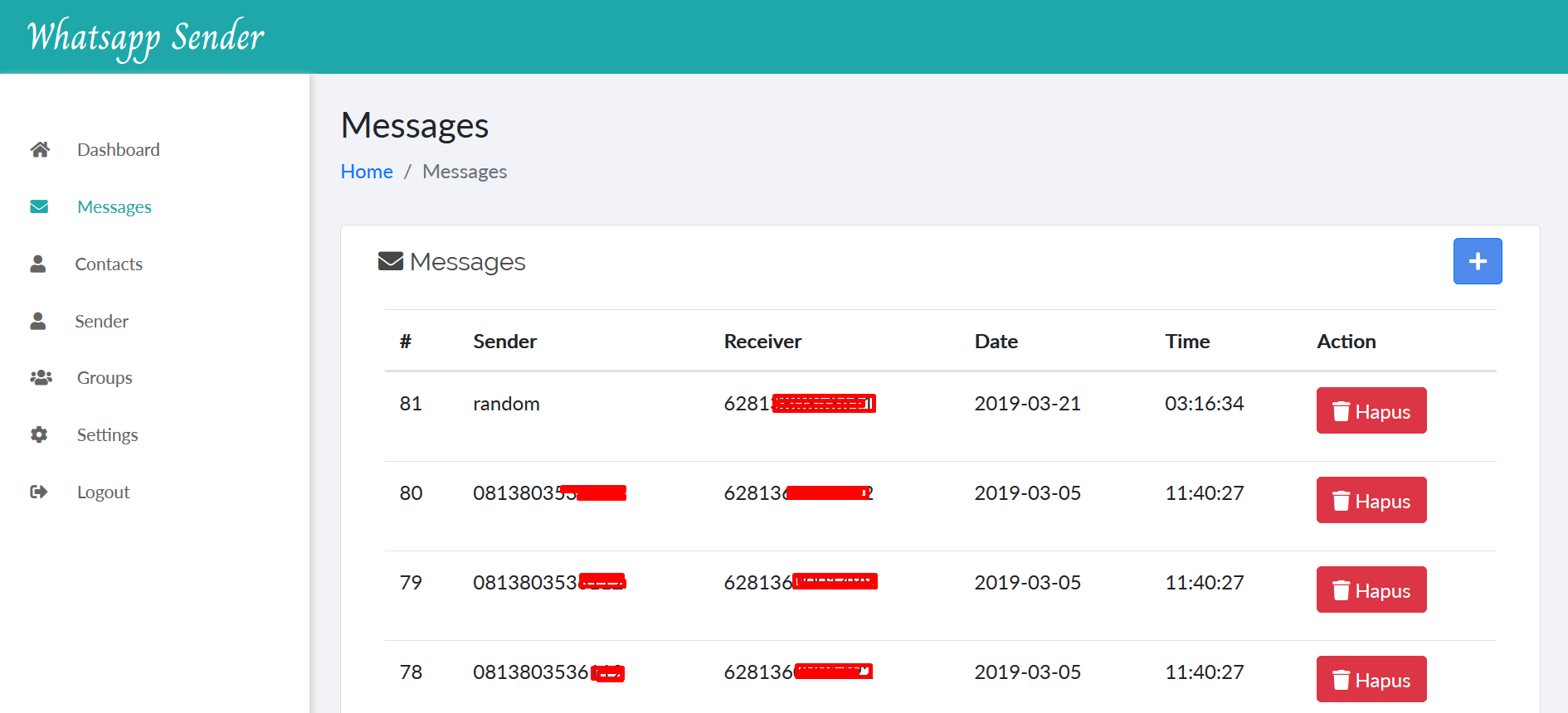Open the Messages menu item

point(114,206)
